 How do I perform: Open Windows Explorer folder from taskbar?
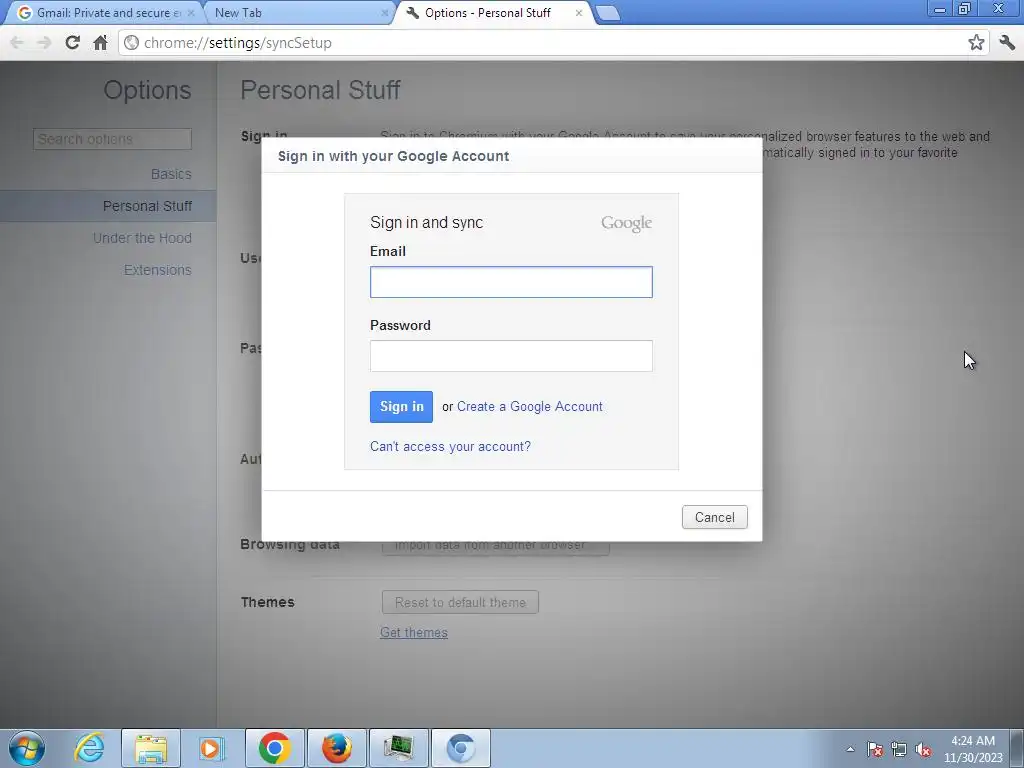(x=151, y=748)
